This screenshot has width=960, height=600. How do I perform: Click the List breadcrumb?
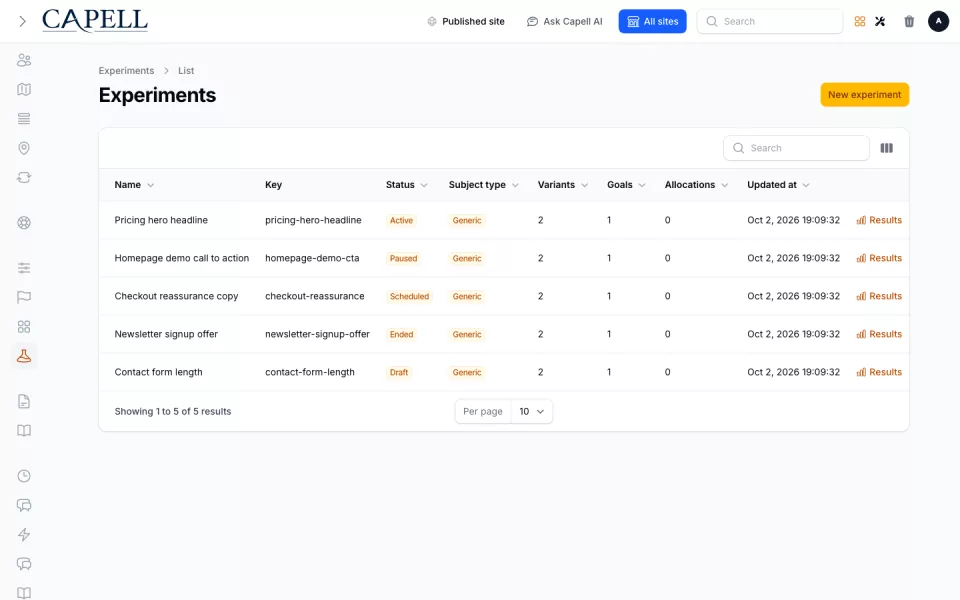[x=186, y=70]
